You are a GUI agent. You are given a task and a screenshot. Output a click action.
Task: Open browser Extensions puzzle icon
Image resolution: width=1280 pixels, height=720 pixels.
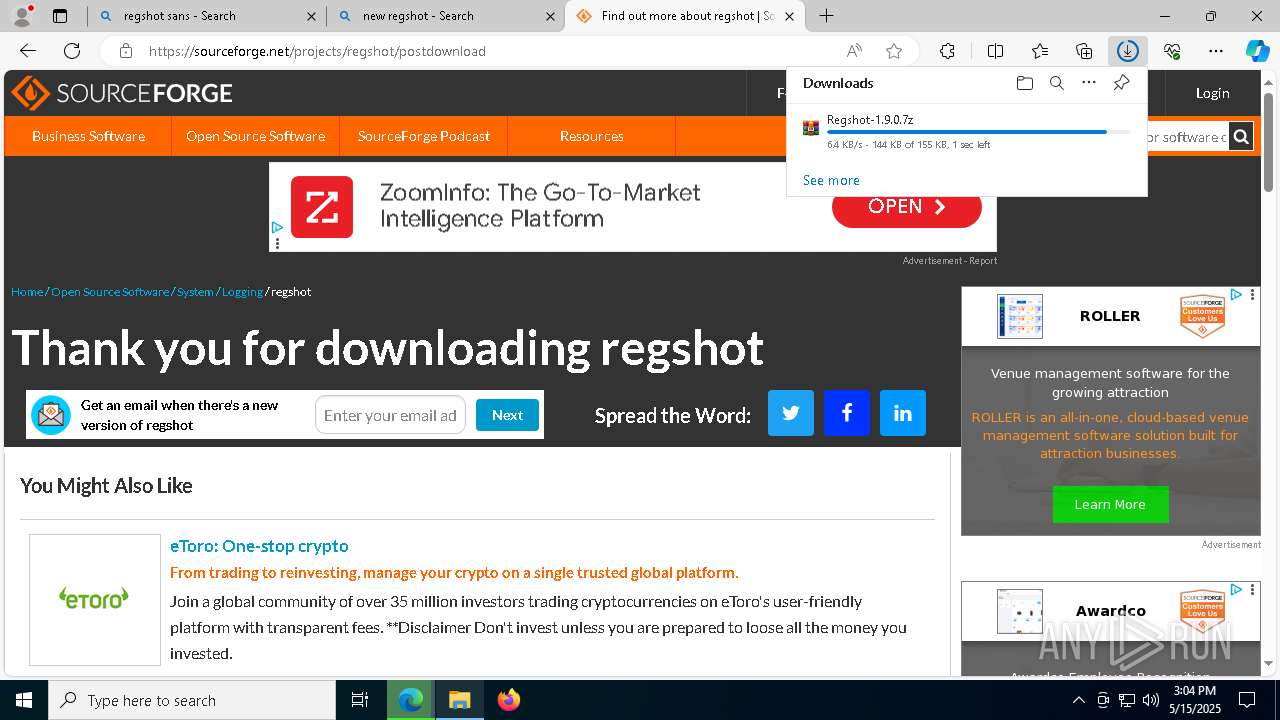click(947, 51)
